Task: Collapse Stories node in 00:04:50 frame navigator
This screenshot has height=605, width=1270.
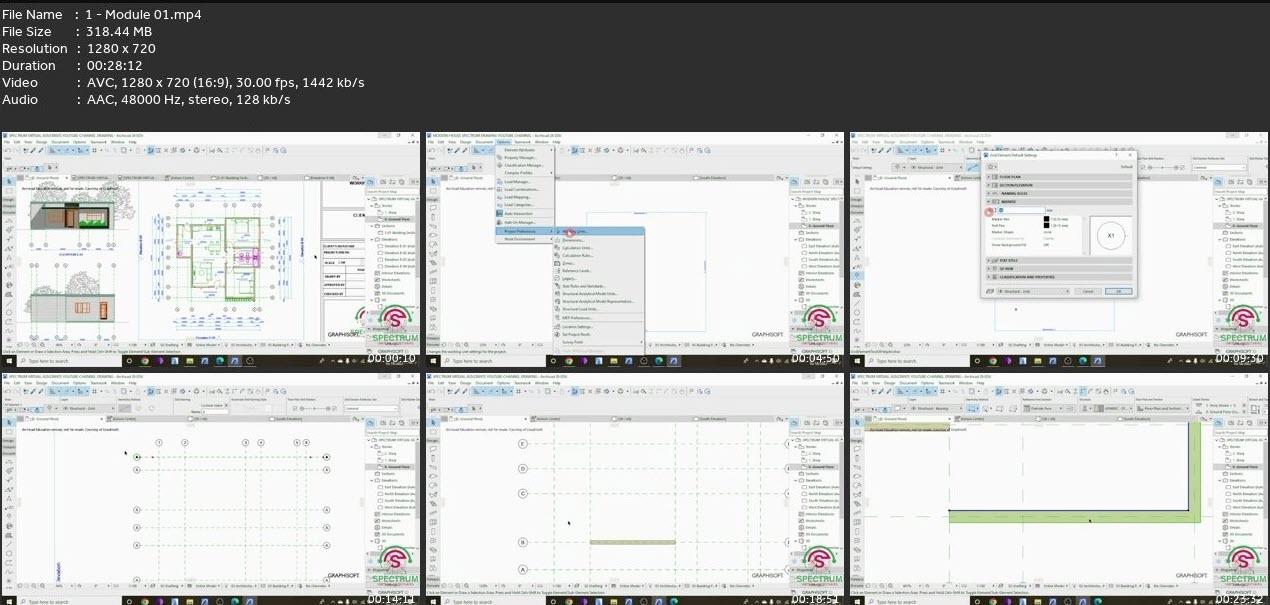Action: tap(795, 205)
